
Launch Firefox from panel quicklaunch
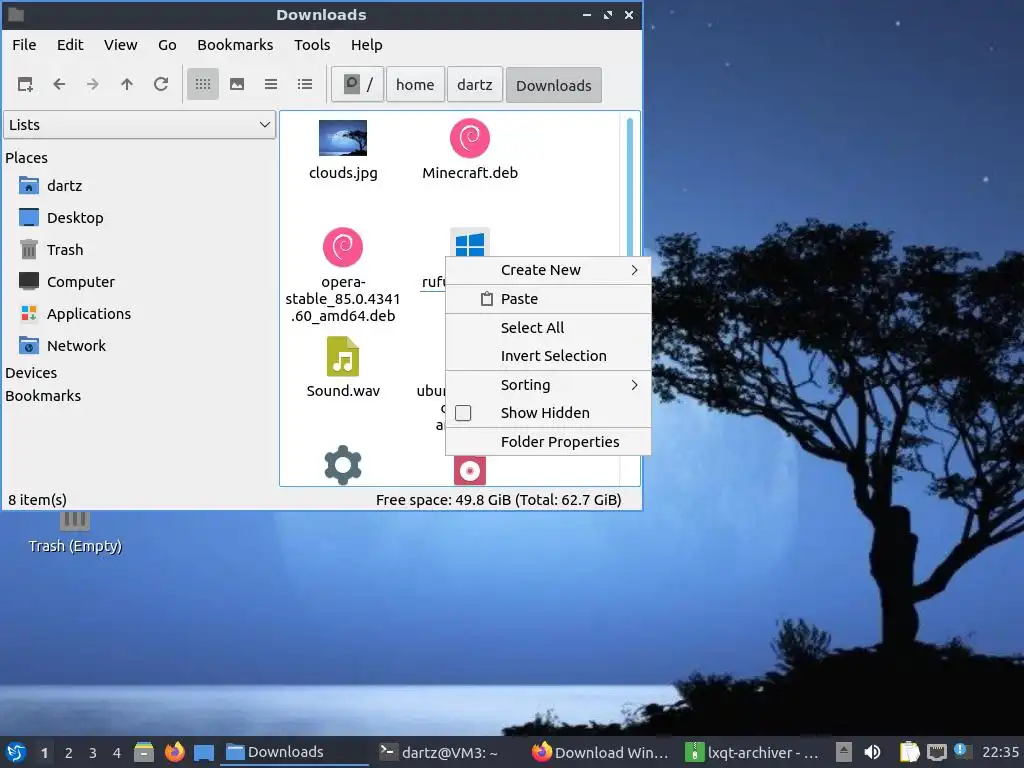(174, 752)
